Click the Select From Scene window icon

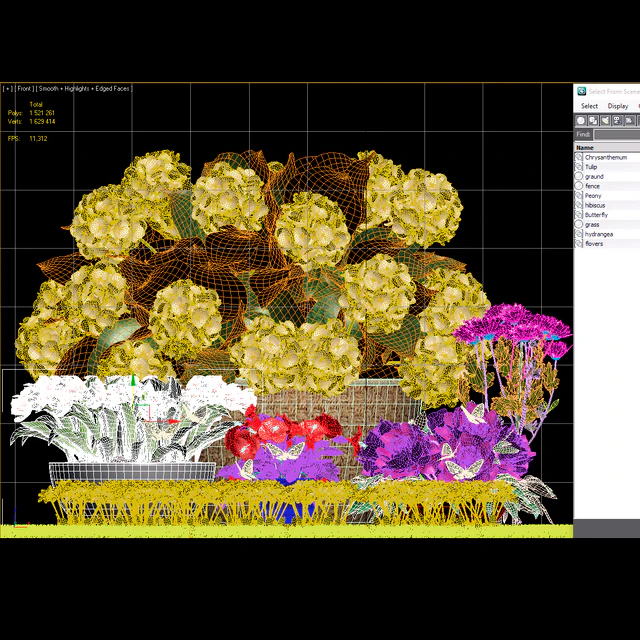[x=582, y=91]
